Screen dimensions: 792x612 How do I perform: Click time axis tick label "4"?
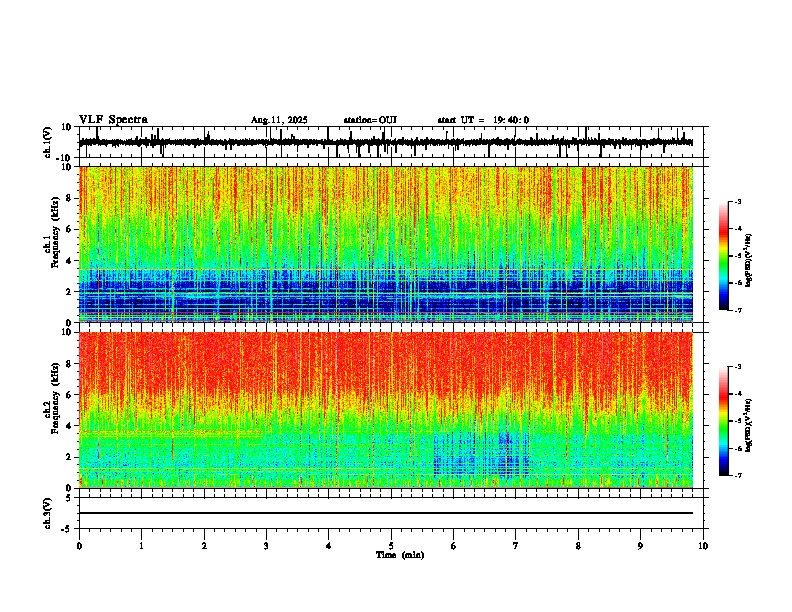(x=329, y=546)
